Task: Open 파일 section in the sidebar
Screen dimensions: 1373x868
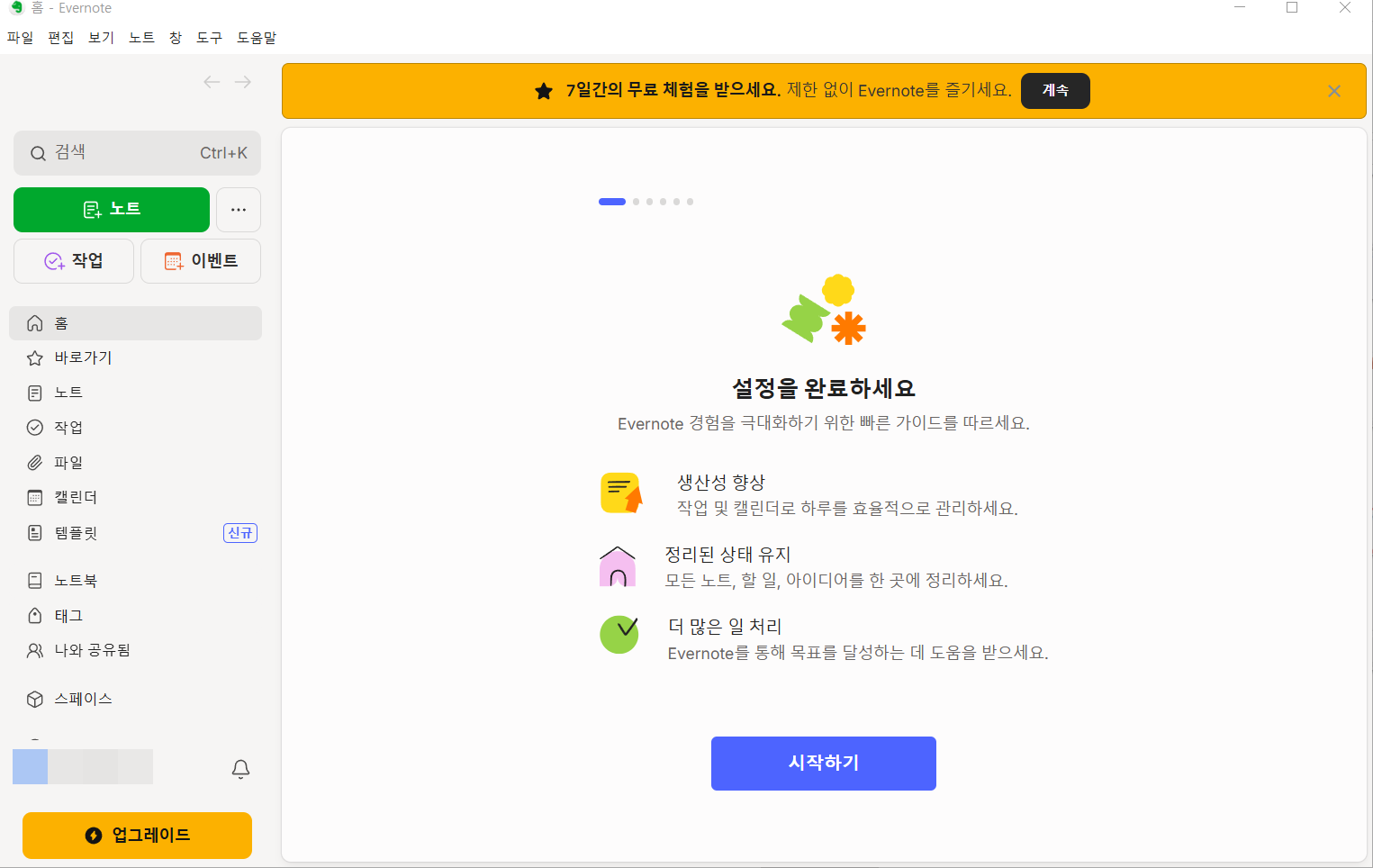Action: point(135,463)
